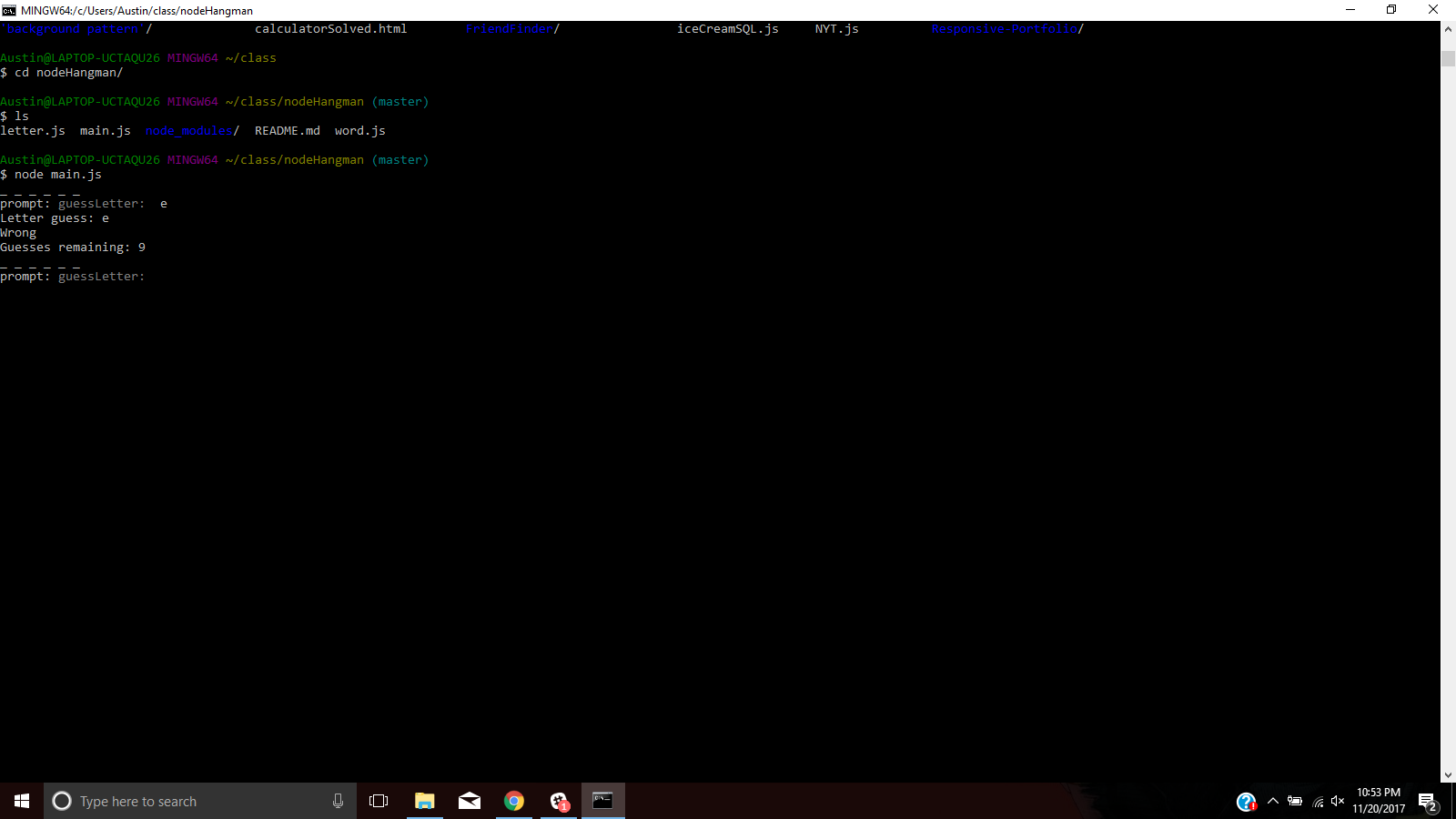Image resolution: width=1456 pixels, height=819 pixels.
Task: Click the calculatorSolved.html file name
Action: pos(331,29)
